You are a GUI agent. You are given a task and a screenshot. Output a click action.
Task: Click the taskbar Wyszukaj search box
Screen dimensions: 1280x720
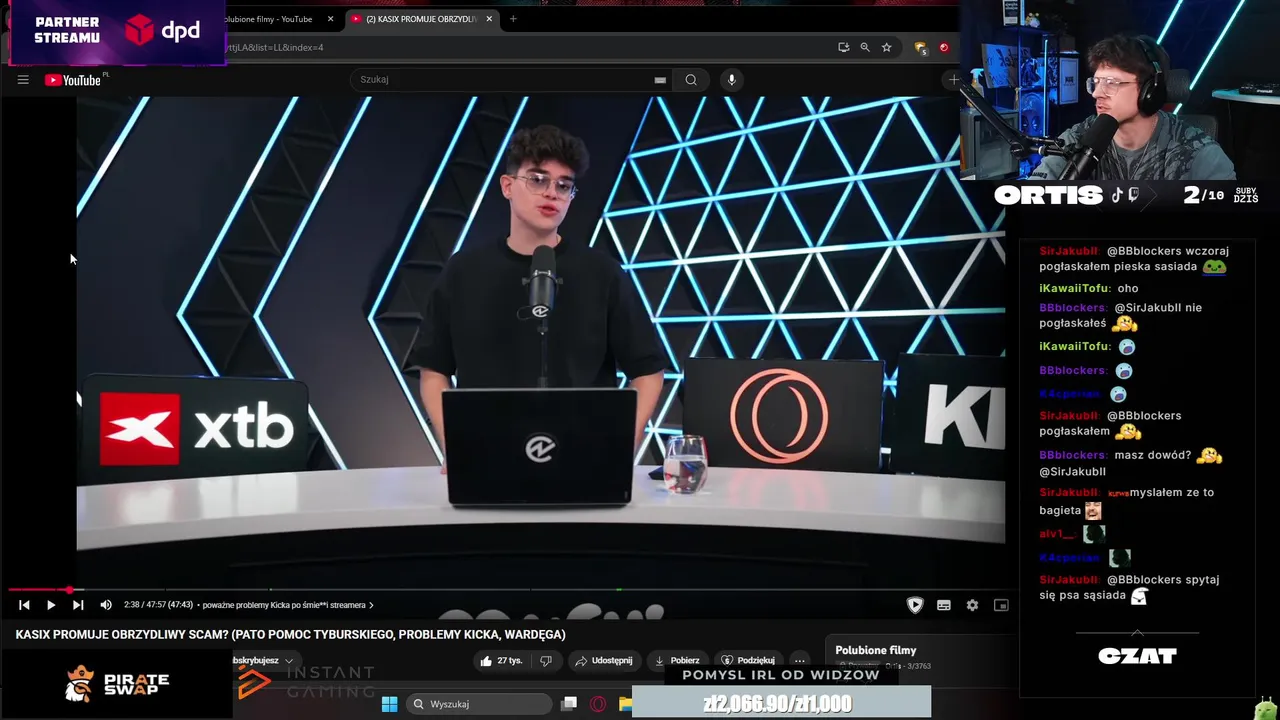(x=480, y=704)
